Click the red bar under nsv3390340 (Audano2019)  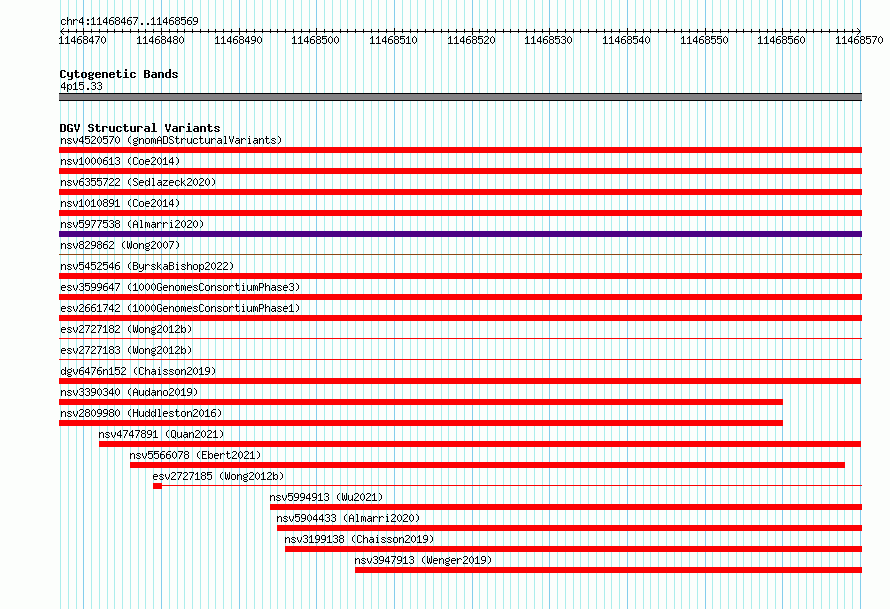pyautogui.click(x=421, y=402)
